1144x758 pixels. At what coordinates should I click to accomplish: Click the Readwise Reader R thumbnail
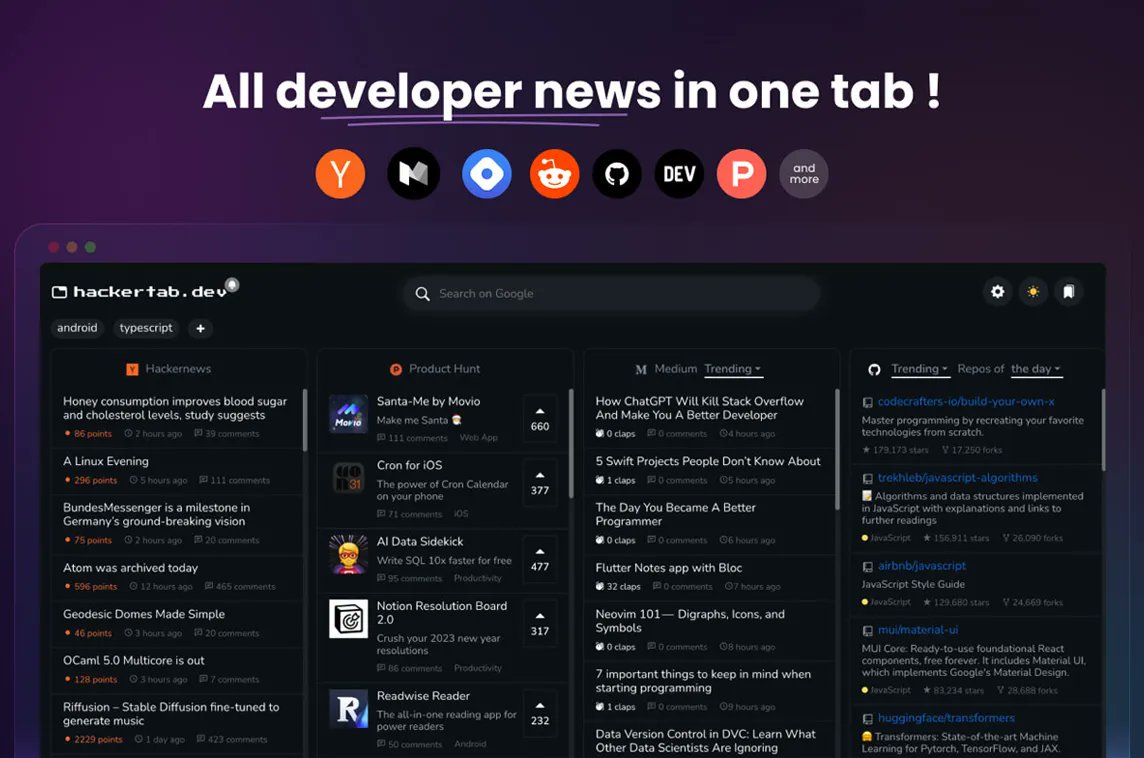pyautogui.click(x=349, y=708)
